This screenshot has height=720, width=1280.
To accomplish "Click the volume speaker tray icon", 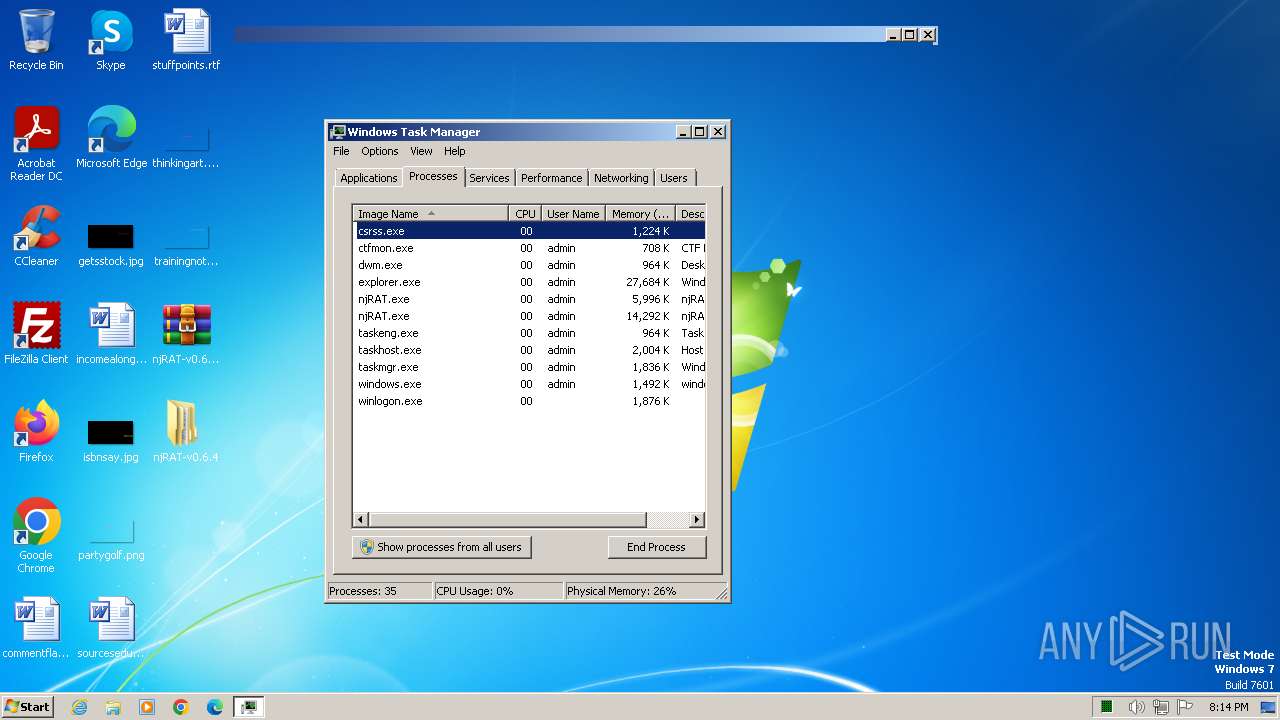I will [1136, 707].
